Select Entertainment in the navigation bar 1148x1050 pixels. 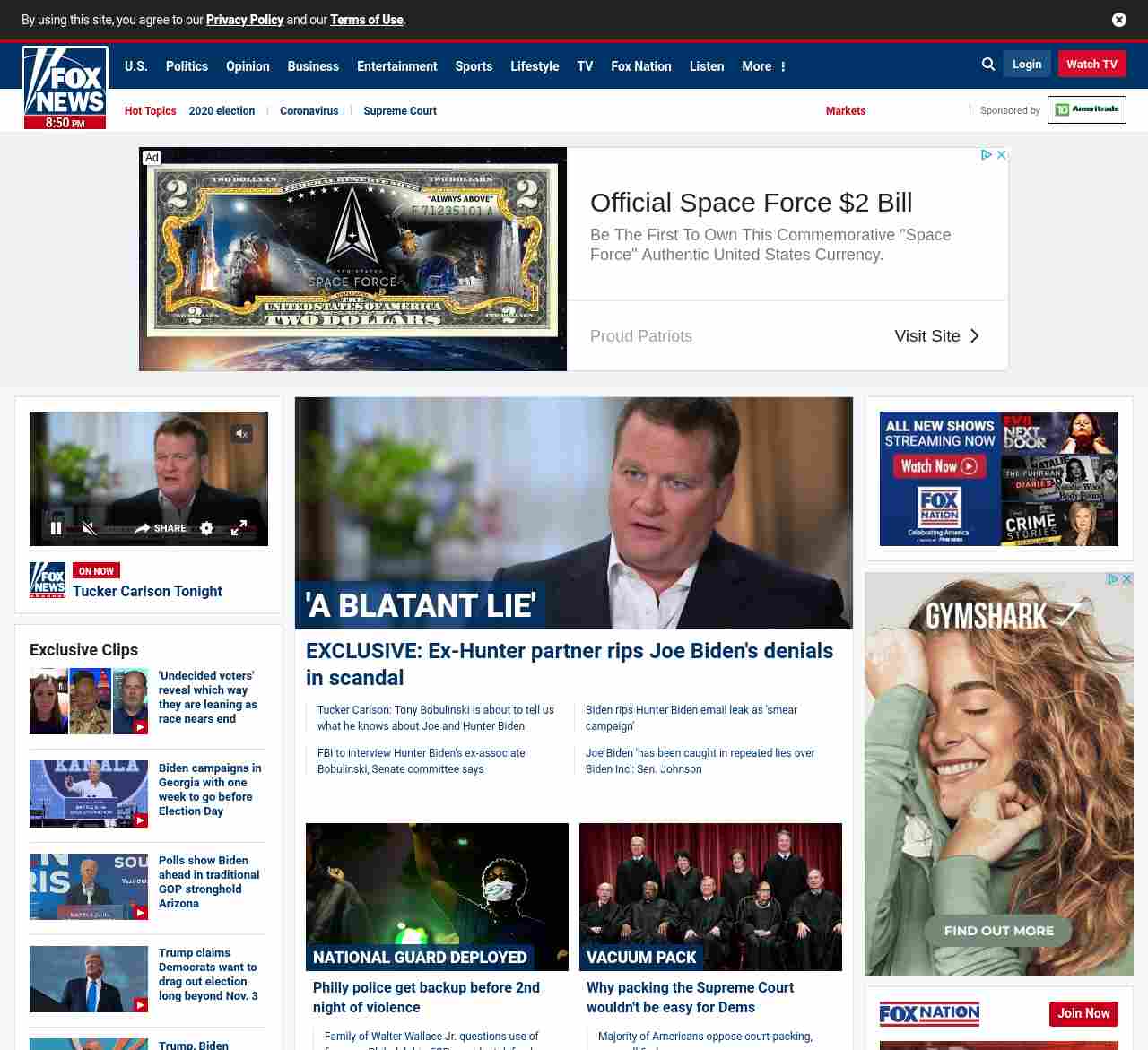point(396,66)
